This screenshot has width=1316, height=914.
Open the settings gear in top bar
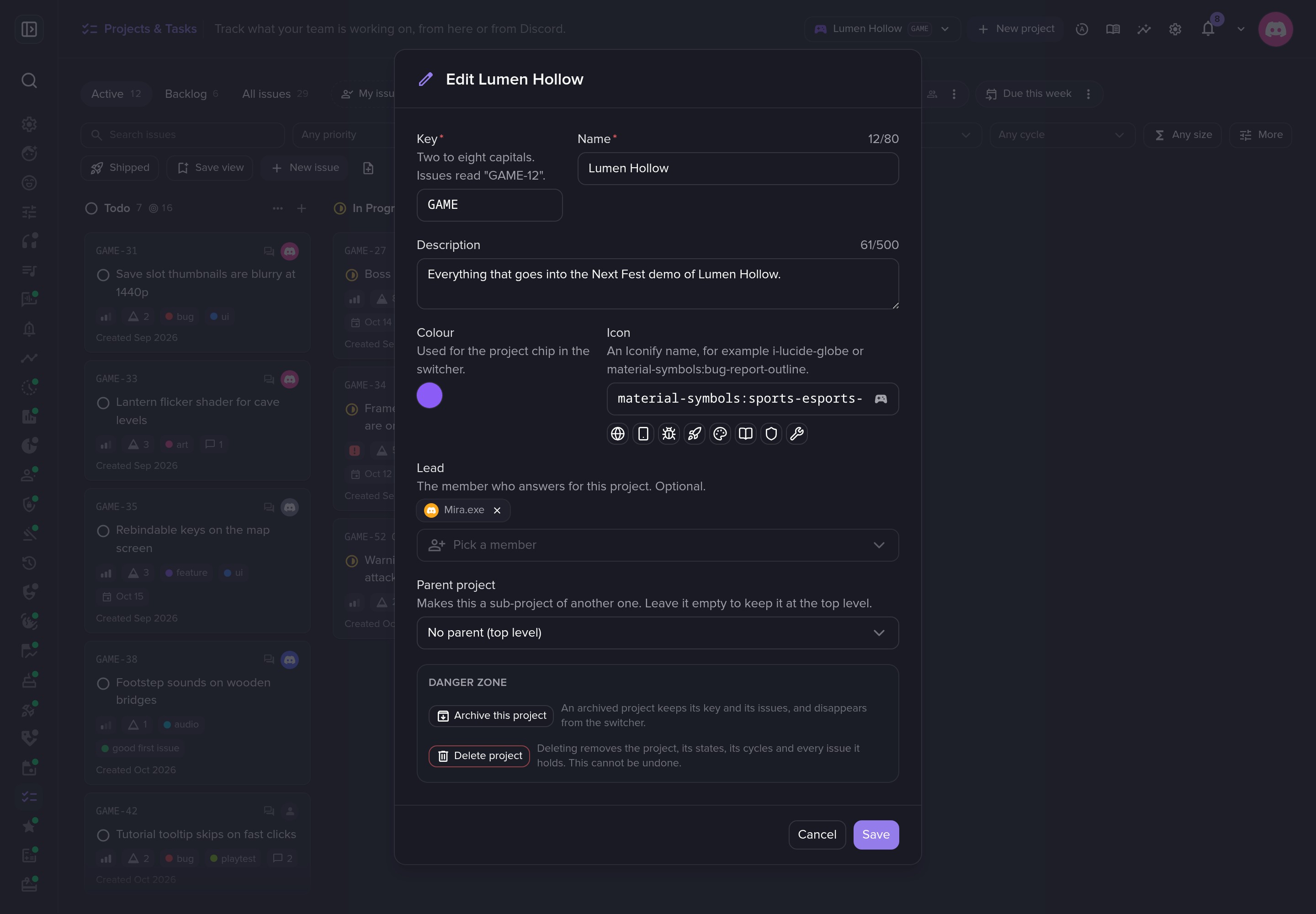click(x=1175, y=29)
